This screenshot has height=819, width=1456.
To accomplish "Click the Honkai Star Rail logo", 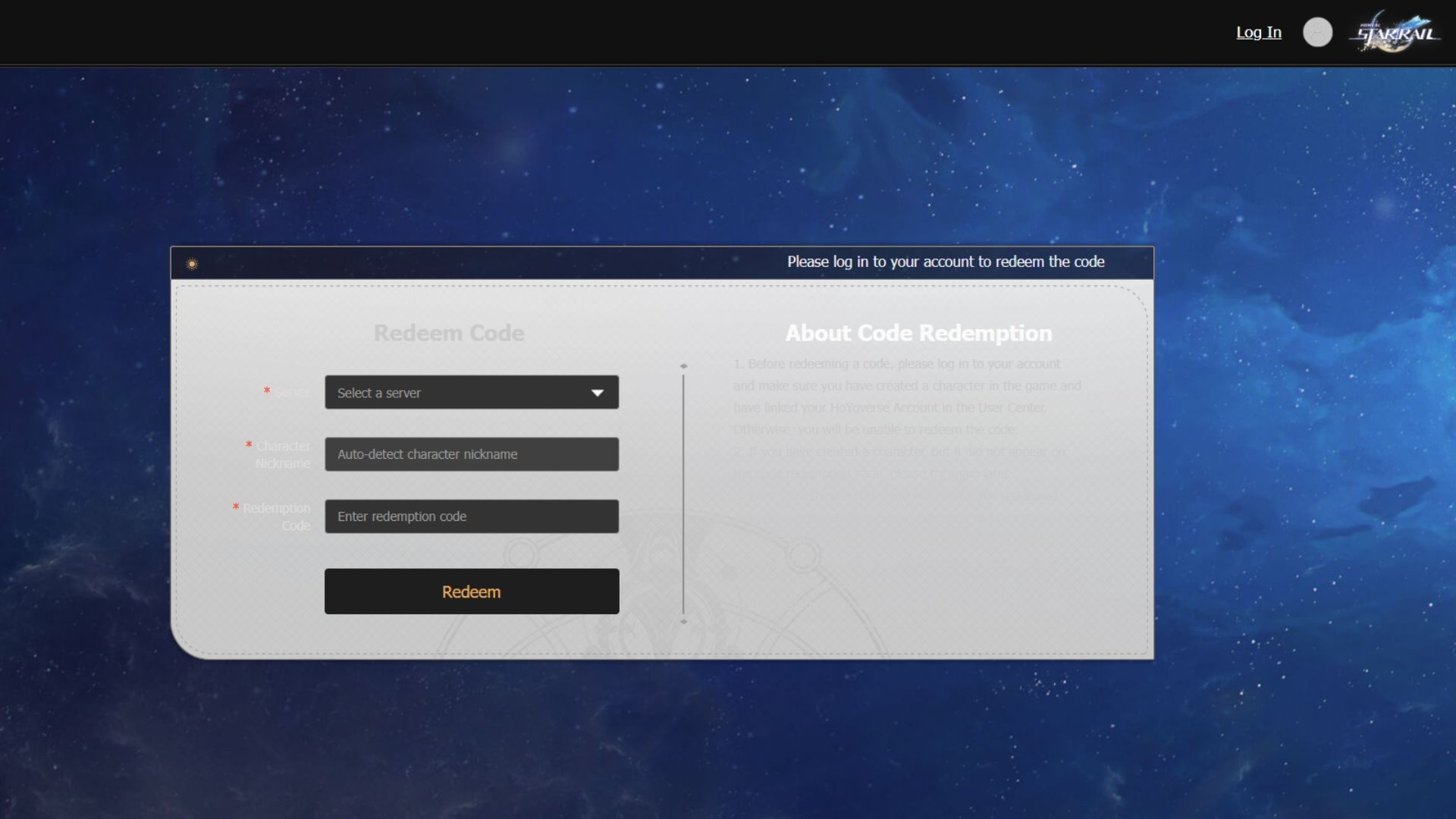I will click(x=1395, y=32).
